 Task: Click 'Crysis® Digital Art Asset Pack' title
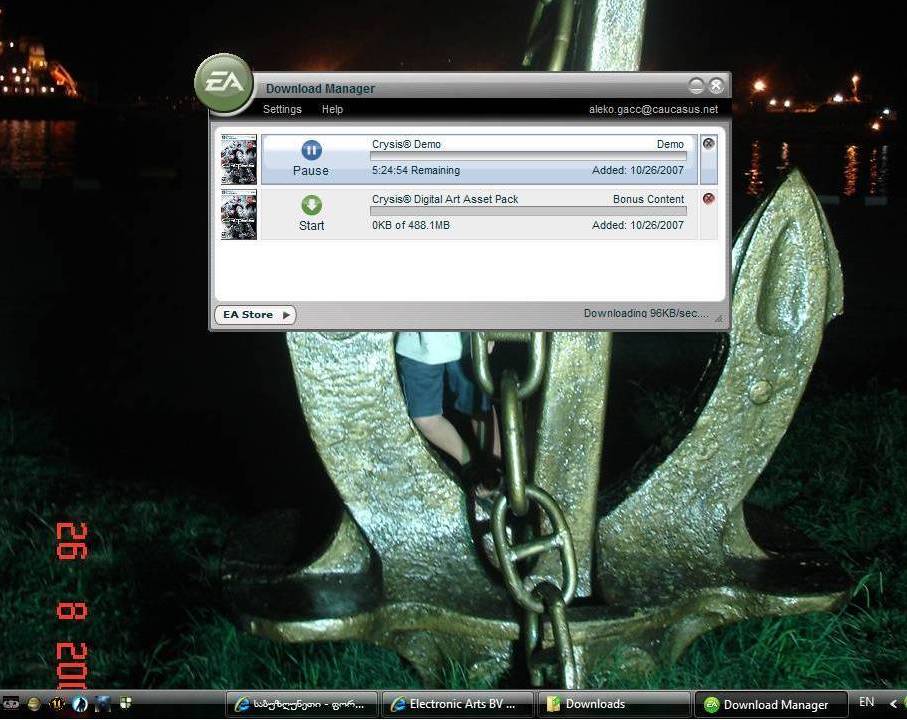click(445, 199)
